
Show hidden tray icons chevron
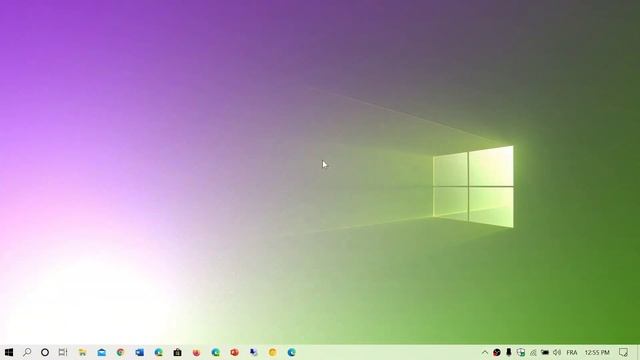click(484, 352)
